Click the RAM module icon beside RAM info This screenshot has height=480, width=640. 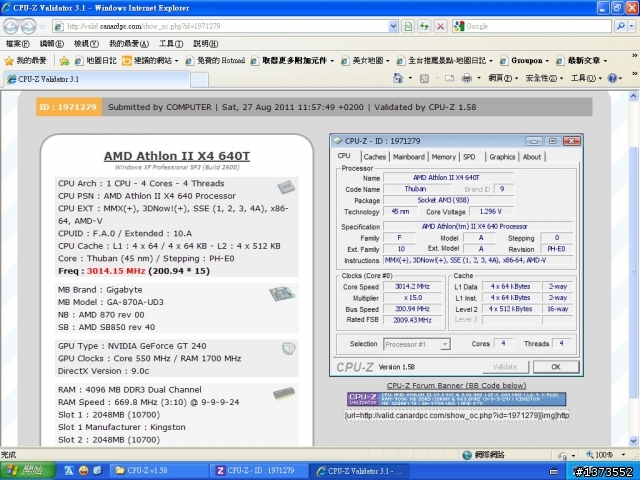pos(284,393)
